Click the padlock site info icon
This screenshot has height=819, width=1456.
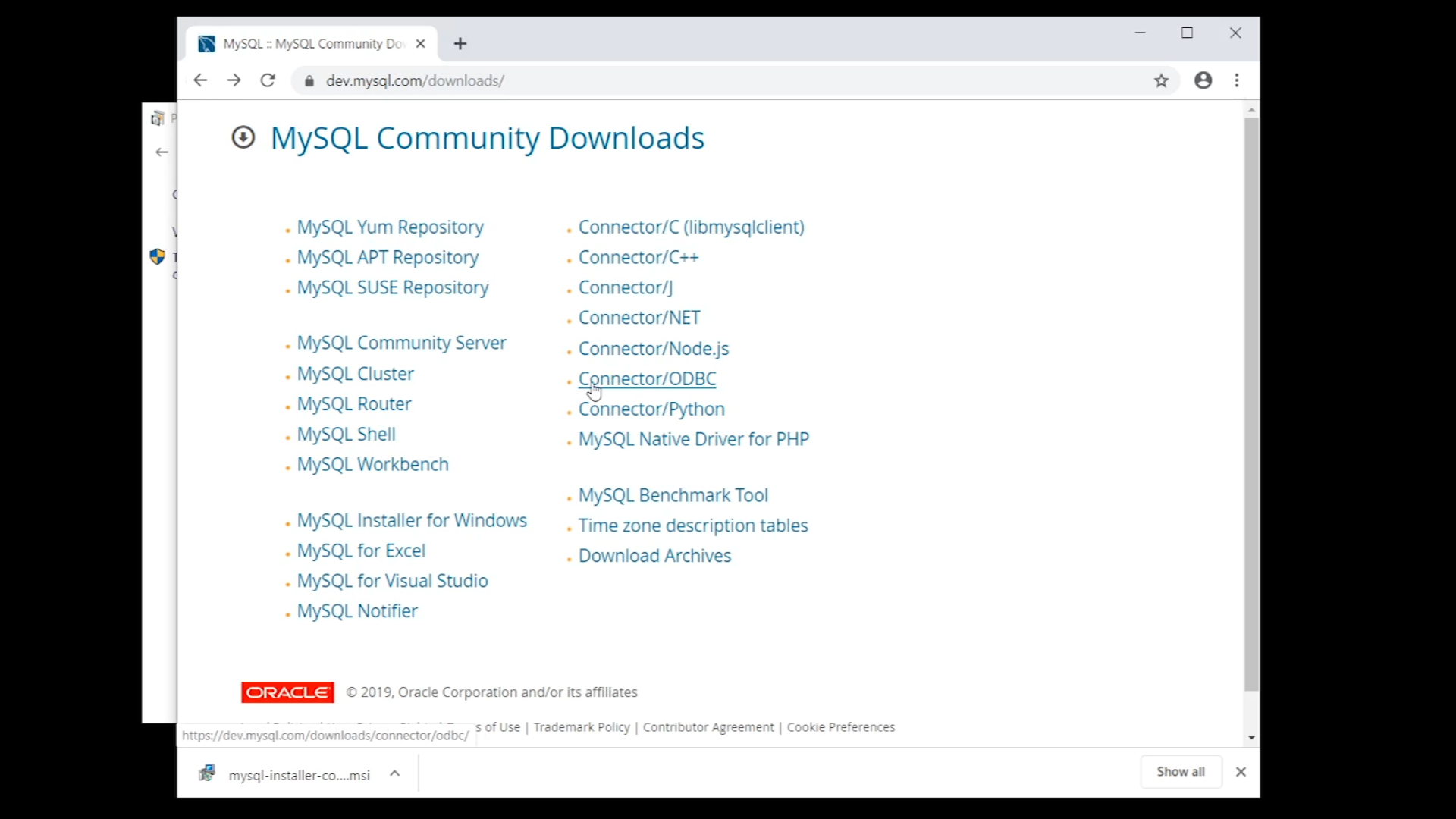coord(309,81)
